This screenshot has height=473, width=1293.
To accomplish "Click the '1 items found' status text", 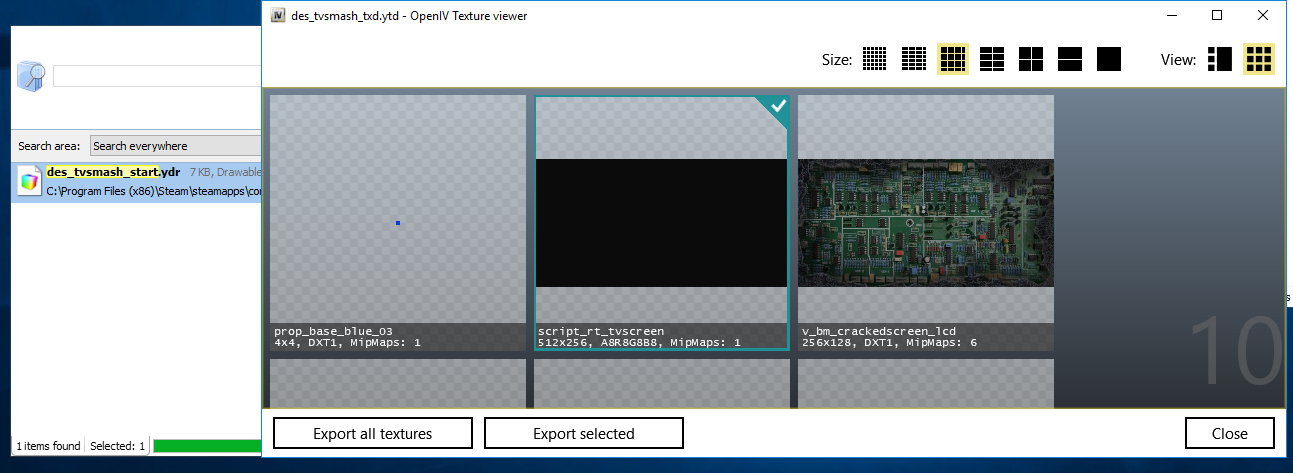I will coord(48,445).
